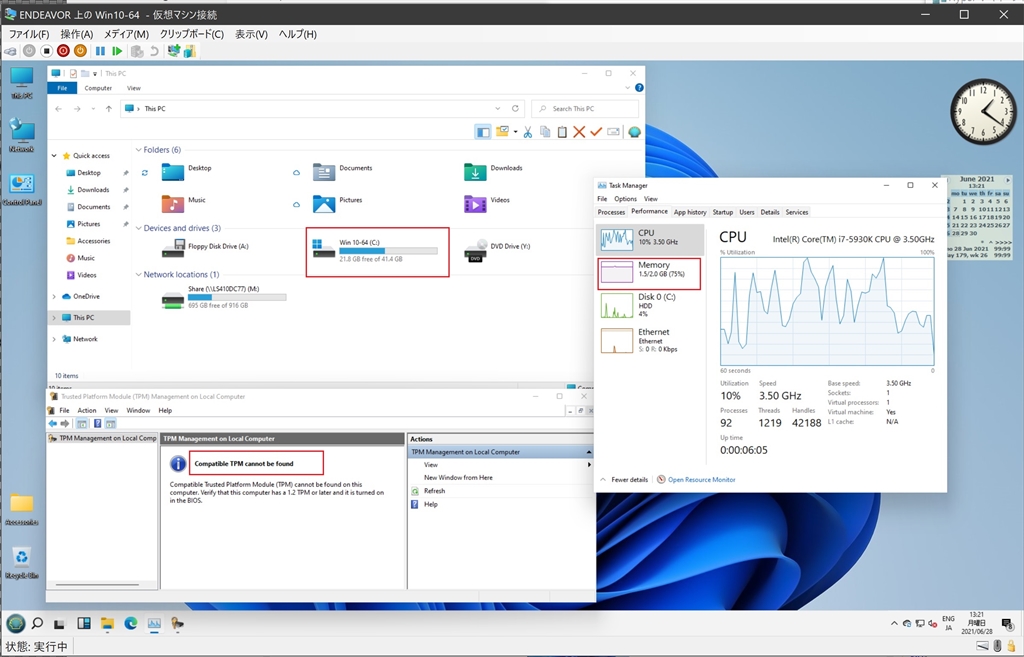Click Back arrow in TPM Management toolbar

click(53, 423)
